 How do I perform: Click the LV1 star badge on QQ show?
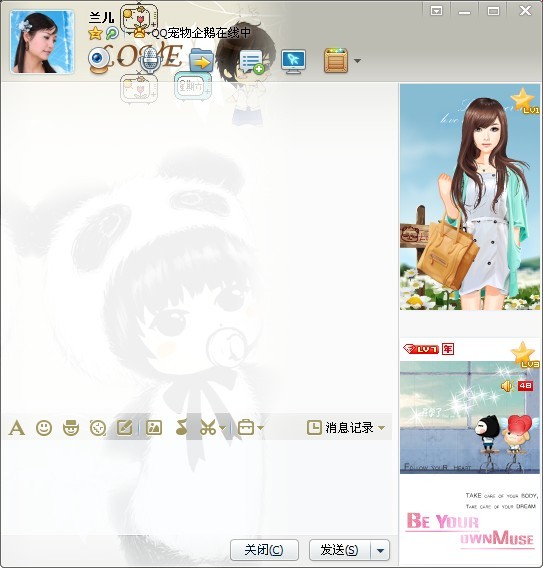[525, 100]
